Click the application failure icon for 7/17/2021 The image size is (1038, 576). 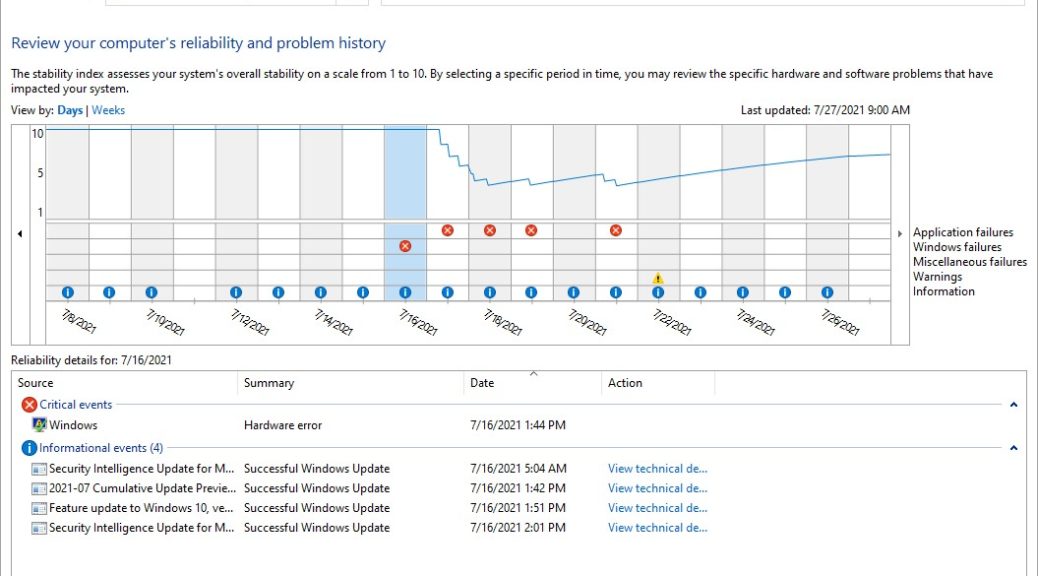point(448,230)
